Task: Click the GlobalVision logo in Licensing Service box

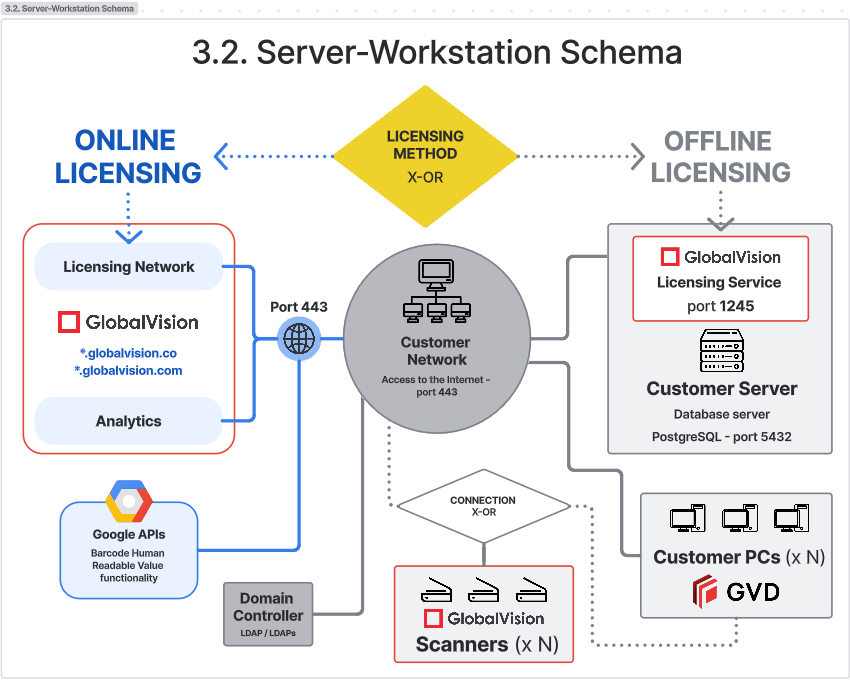Action: (720, 257)
